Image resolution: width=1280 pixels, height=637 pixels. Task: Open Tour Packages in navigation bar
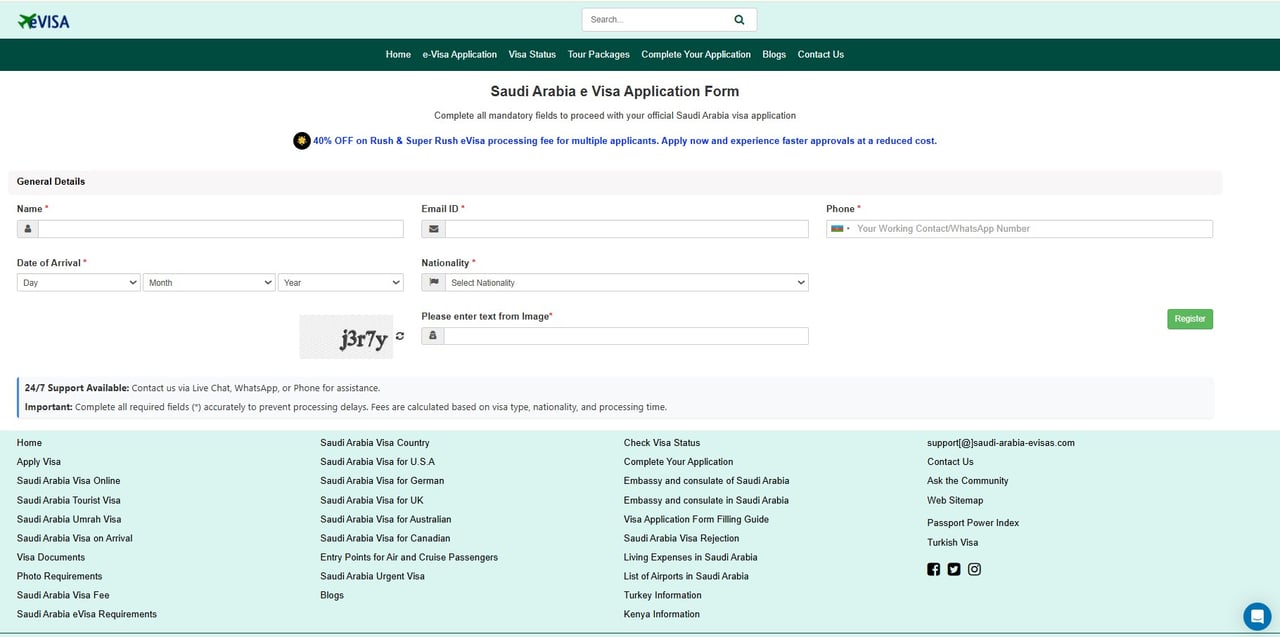(x=598, y=55)
